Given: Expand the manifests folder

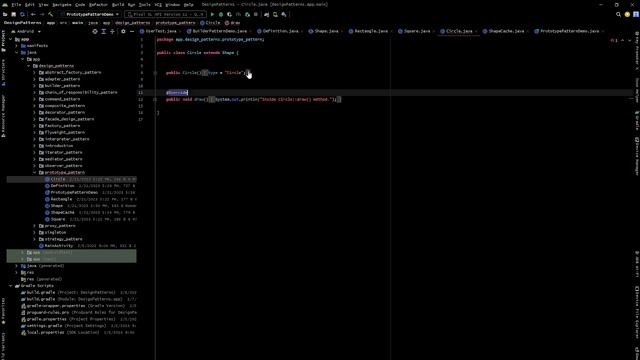Looking at the screenshot, I should pos(17,46).
